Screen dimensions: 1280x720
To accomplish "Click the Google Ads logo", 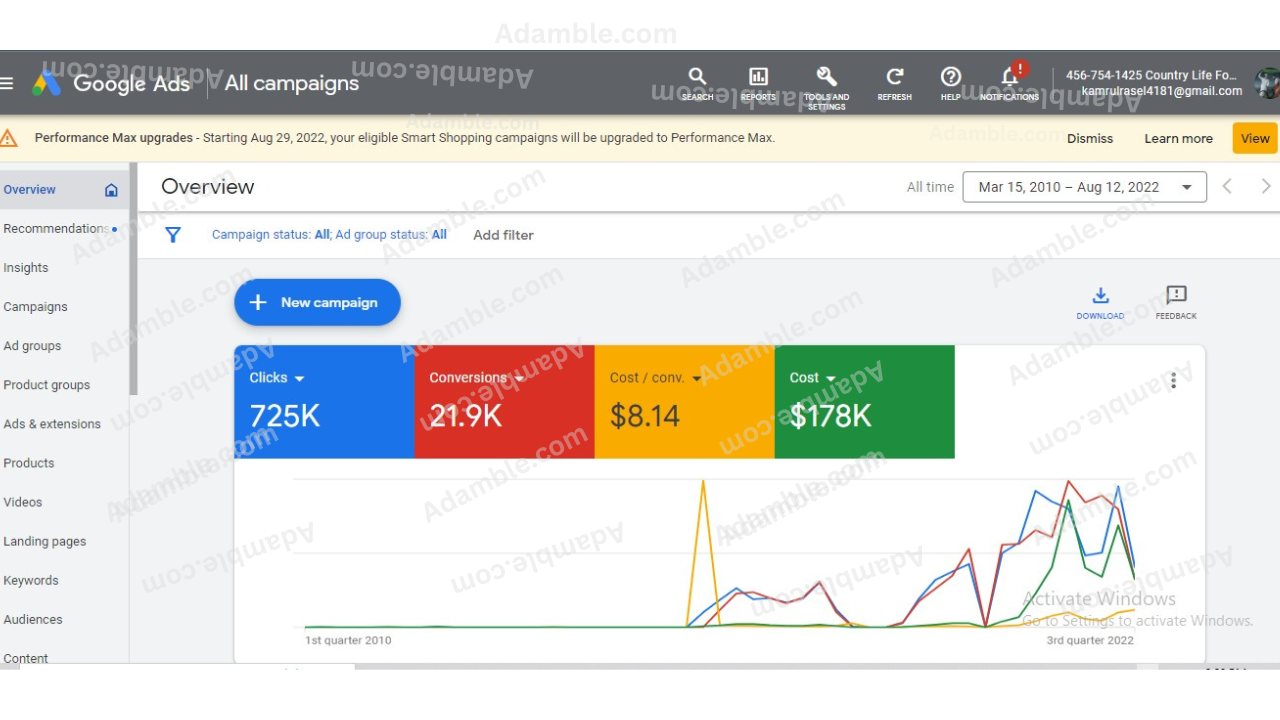I will tap(111, 83).
